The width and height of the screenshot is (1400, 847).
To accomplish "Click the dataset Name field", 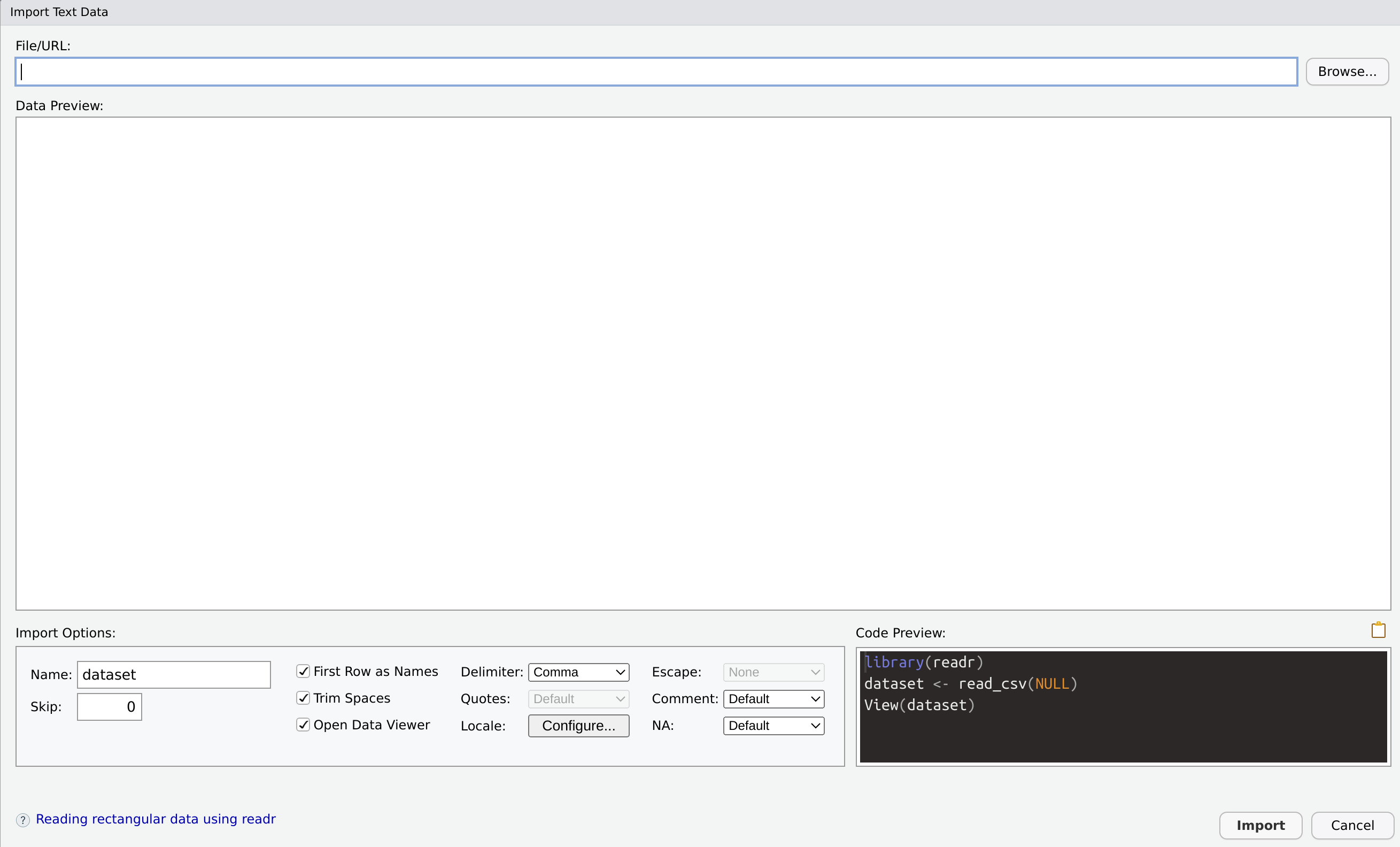I will coord(173,675).
